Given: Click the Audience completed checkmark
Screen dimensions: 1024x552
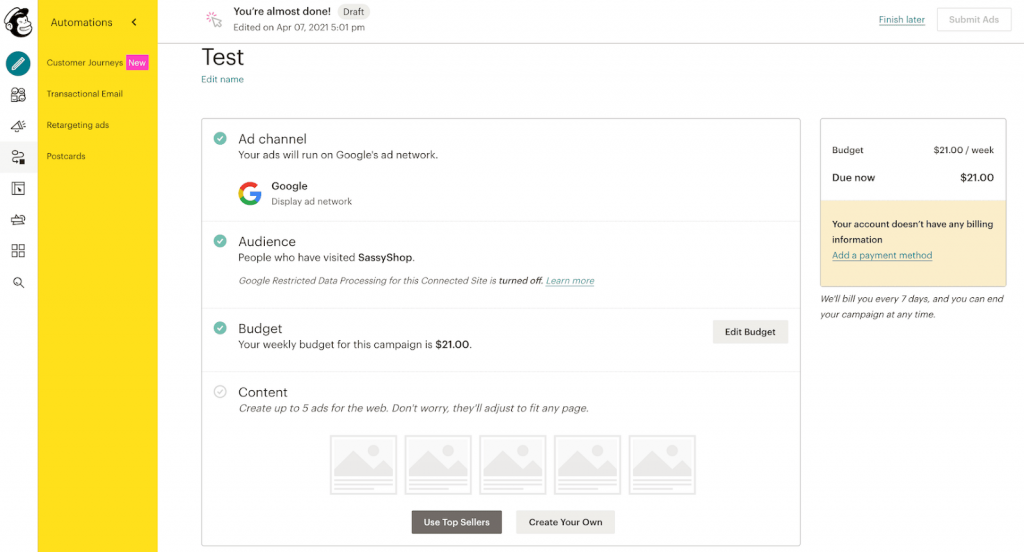Looking at the screenshot, I should [220, 241].
